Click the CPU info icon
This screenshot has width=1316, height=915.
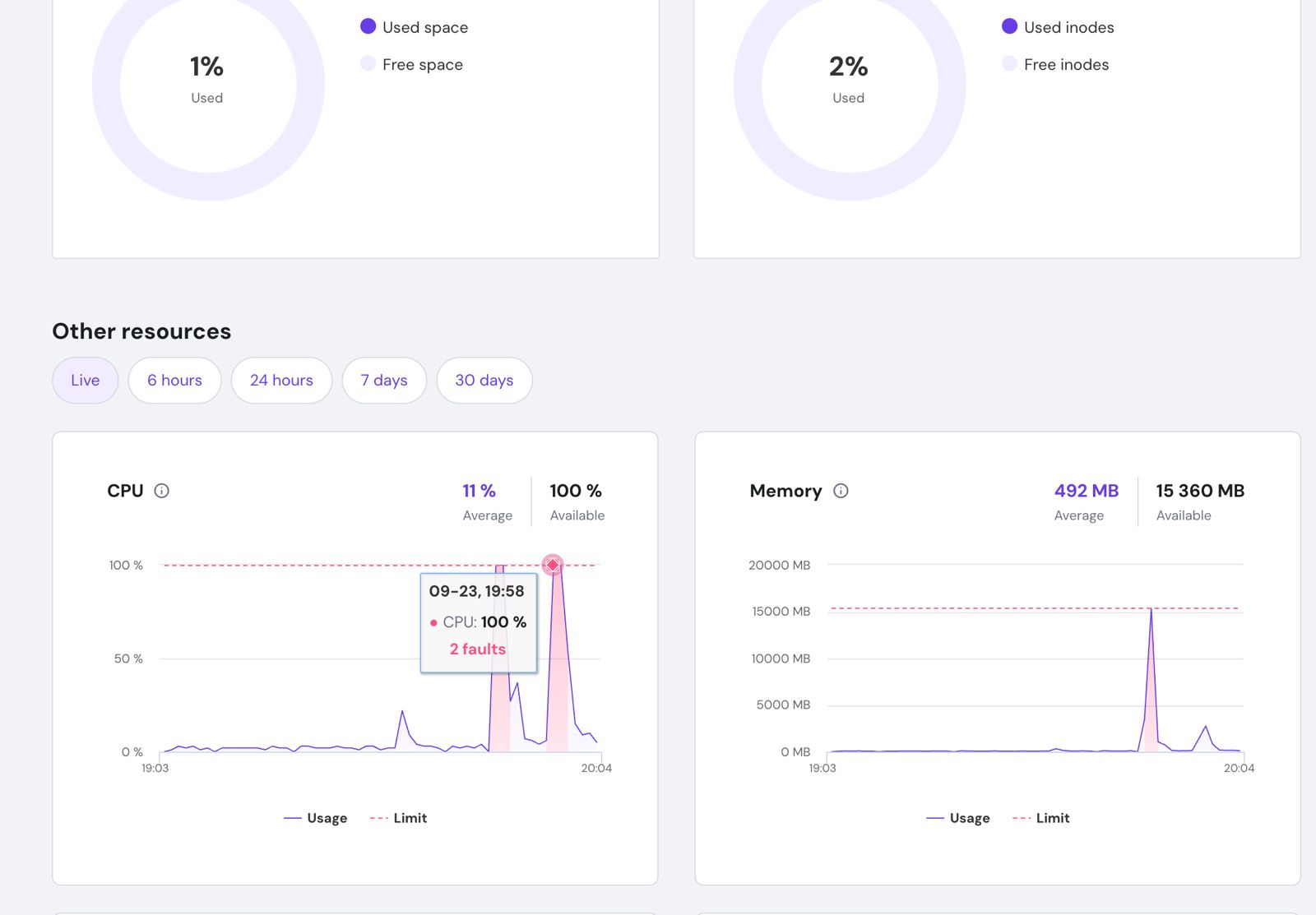coord(162,491)
